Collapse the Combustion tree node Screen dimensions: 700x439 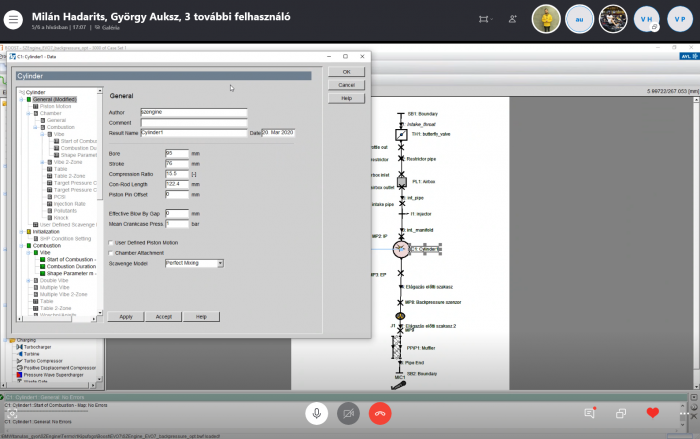point(21,245)
